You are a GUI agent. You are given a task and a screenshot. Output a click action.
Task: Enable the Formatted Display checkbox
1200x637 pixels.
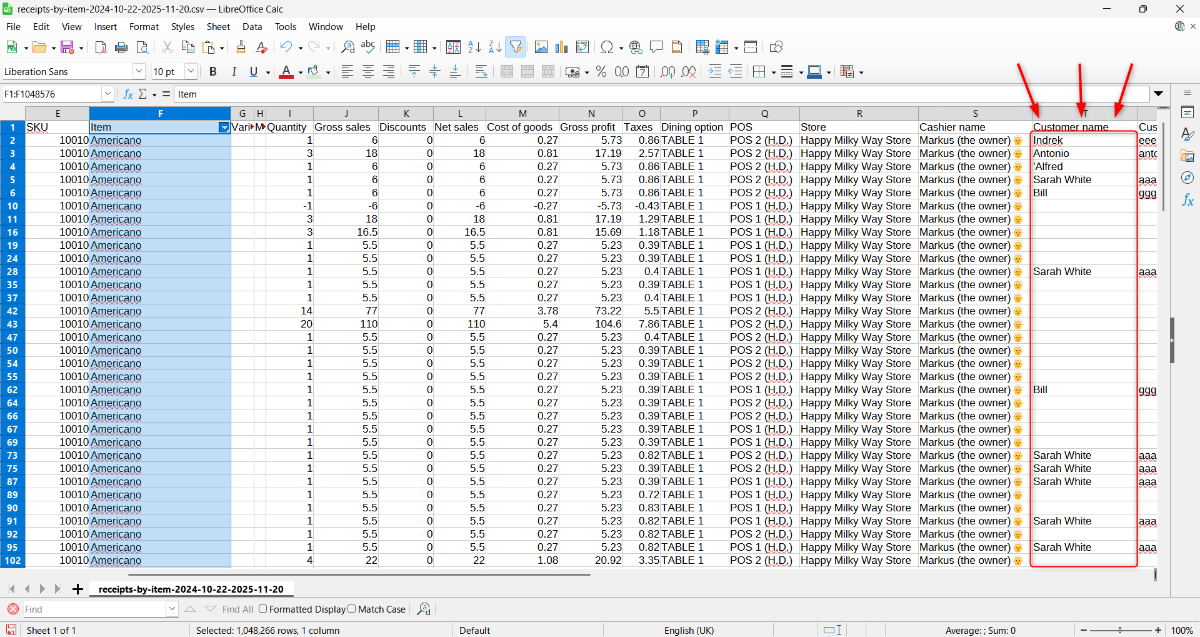[x=264, y=609]
